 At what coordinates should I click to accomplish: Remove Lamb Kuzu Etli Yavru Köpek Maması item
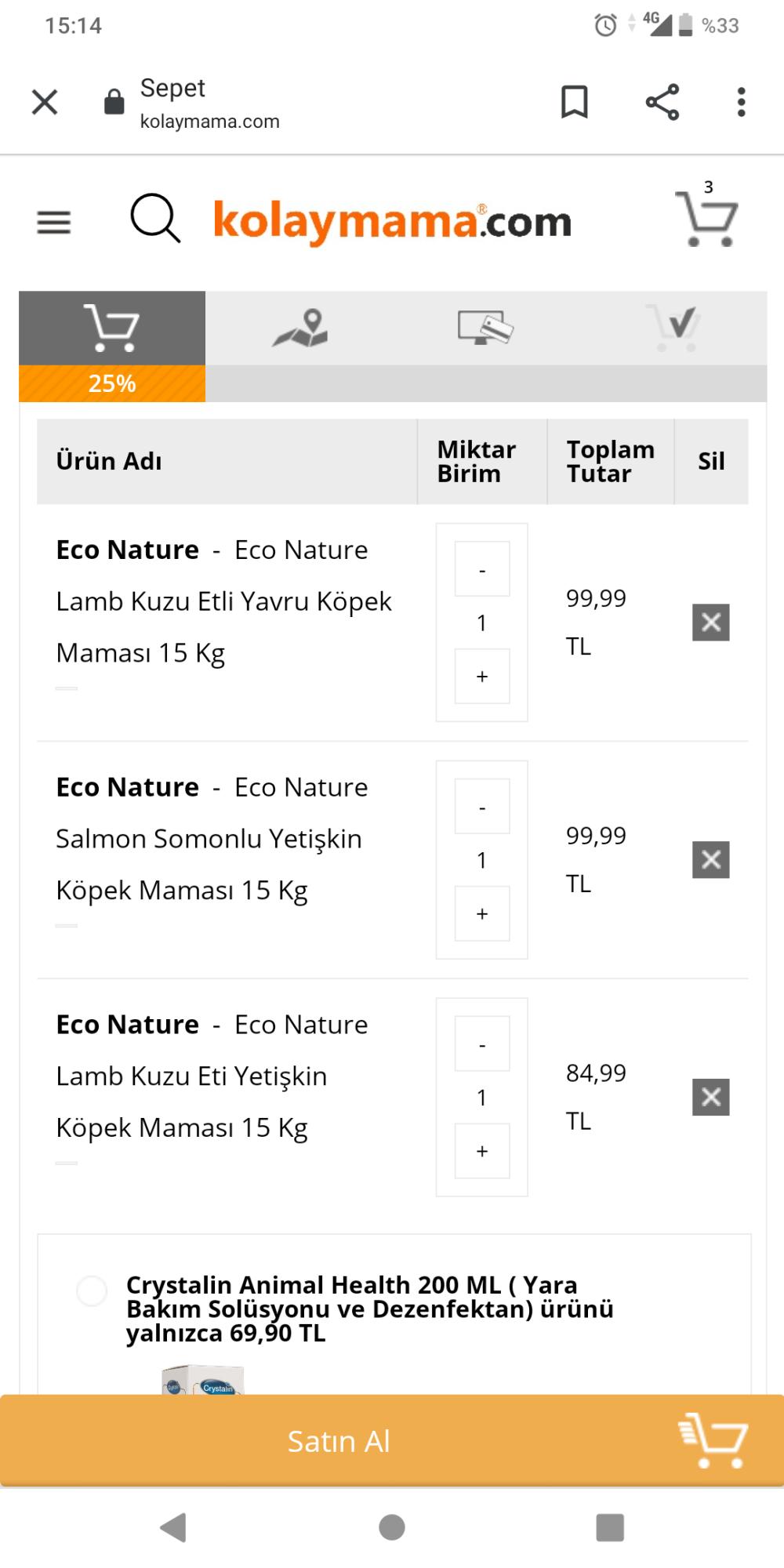(x=711, y=622)
